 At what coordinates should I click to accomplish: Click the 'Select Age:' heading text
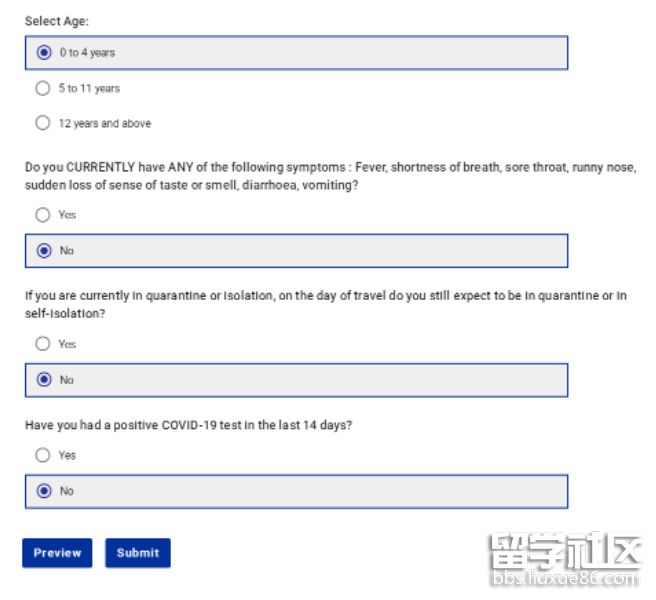pos(56,21)
